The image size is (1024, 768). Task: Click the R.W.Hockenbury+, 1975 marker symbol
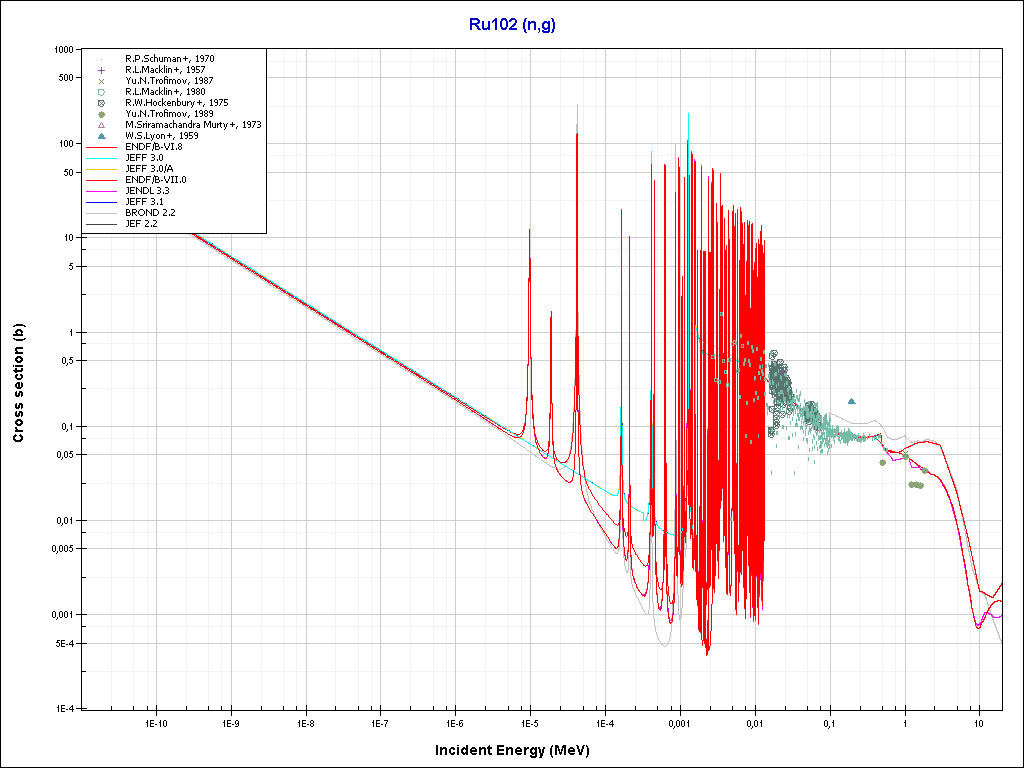coord(101,103)
